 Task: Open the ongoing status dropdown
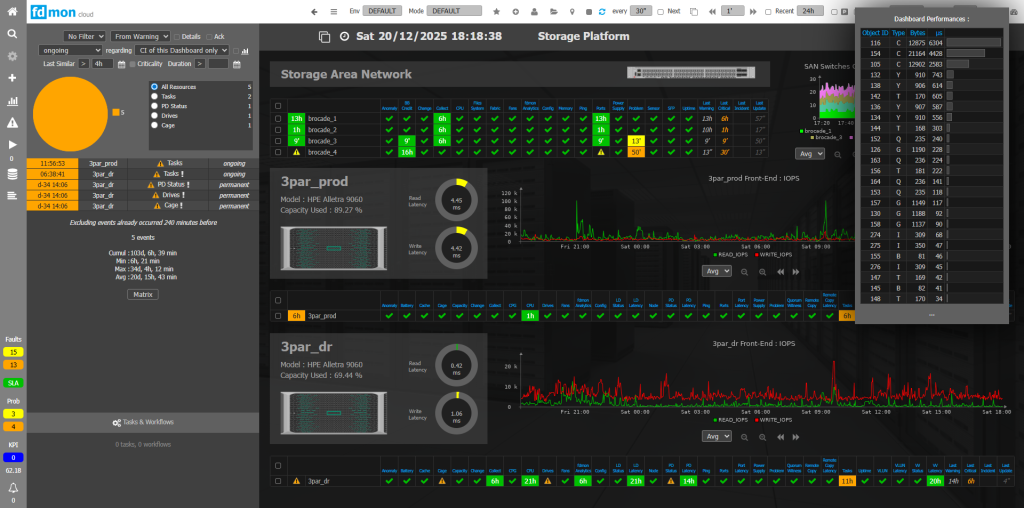(x=71, y=50)
